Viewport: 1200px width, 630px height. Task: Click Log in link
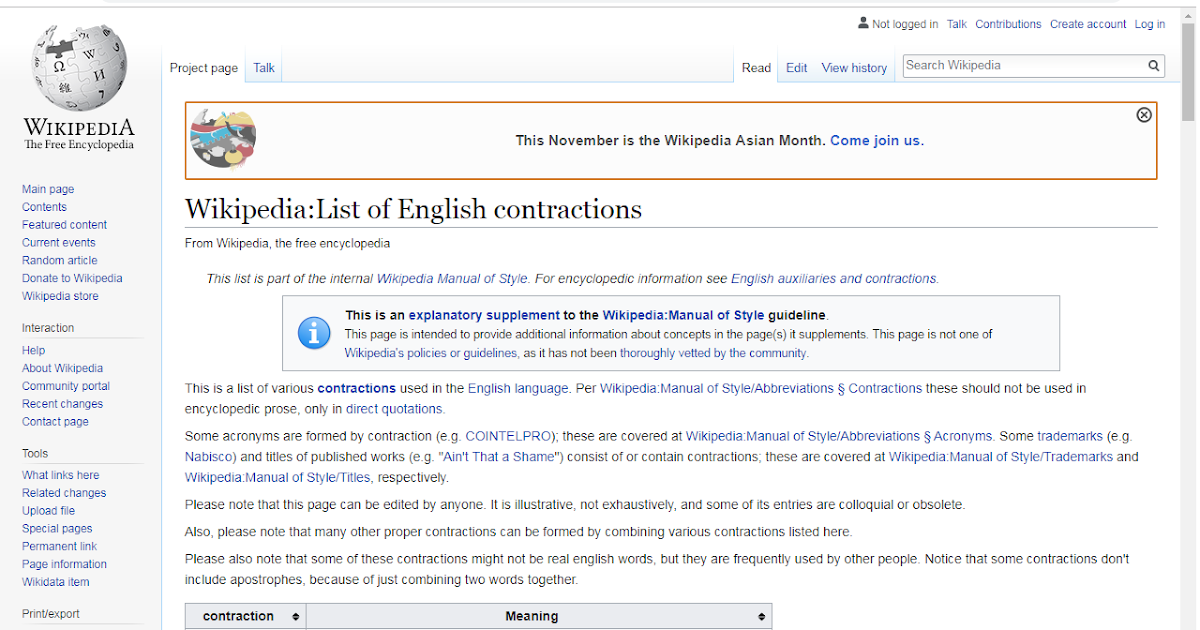pyautogui.click(x=1150, y=24)
